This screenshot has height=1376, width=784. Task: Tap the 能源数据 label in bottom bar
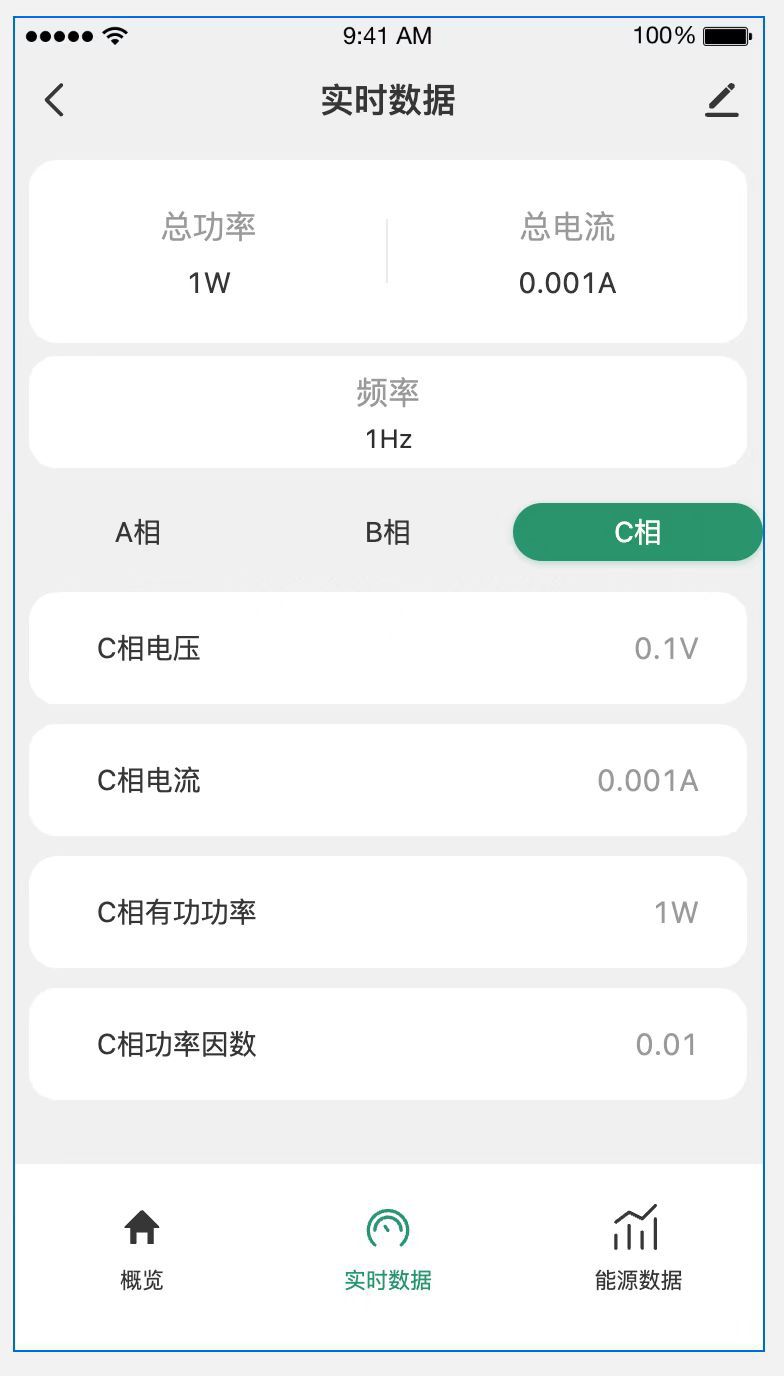click(x=638, y=1280)
